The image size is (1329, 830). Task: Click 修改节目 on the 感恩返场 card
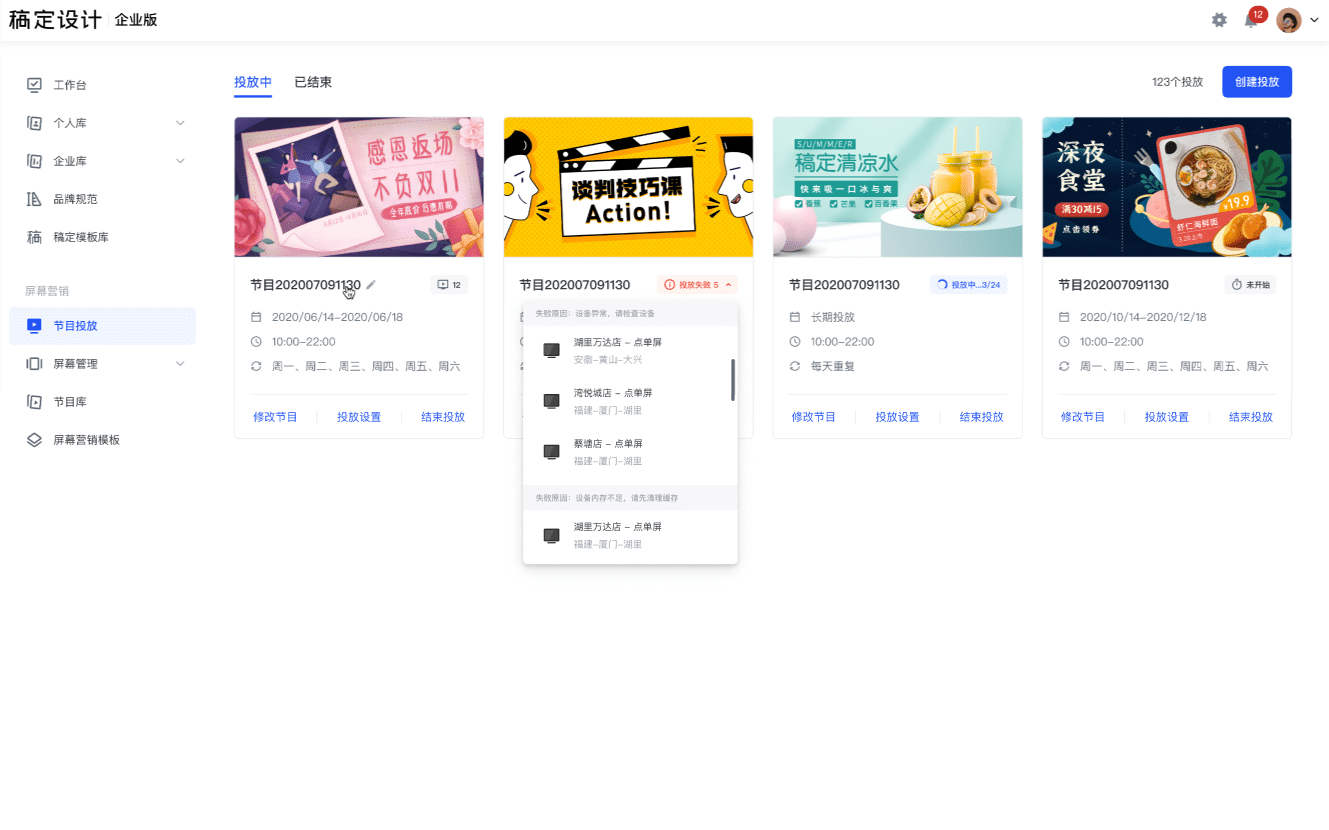(275, 417)
